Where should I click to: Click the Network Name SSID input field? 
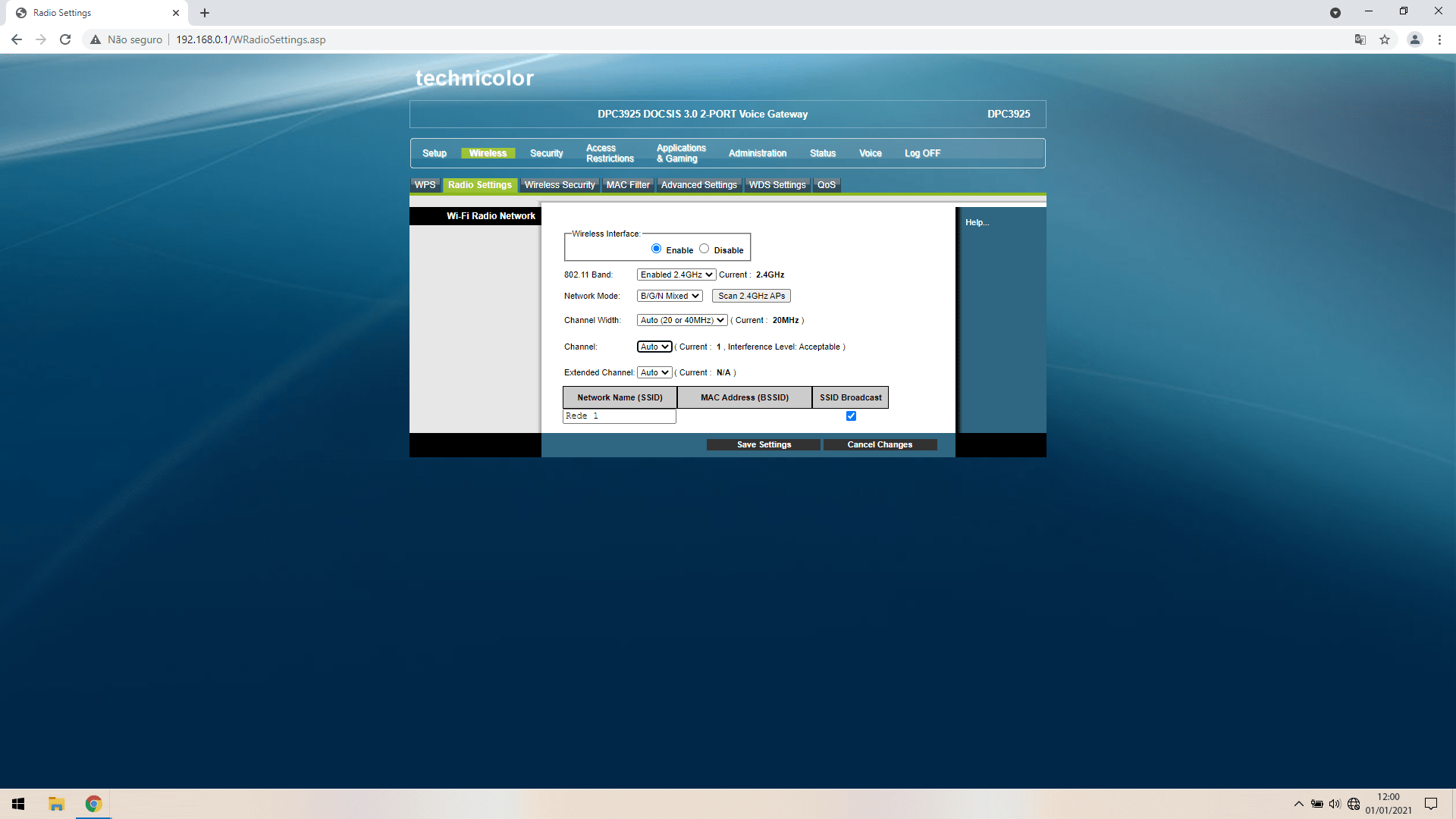[x=620, y=415]
